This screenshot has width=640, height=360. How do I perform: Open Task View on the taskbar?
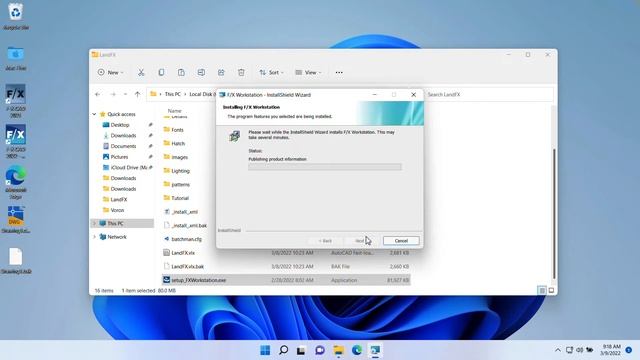[301, 350]
